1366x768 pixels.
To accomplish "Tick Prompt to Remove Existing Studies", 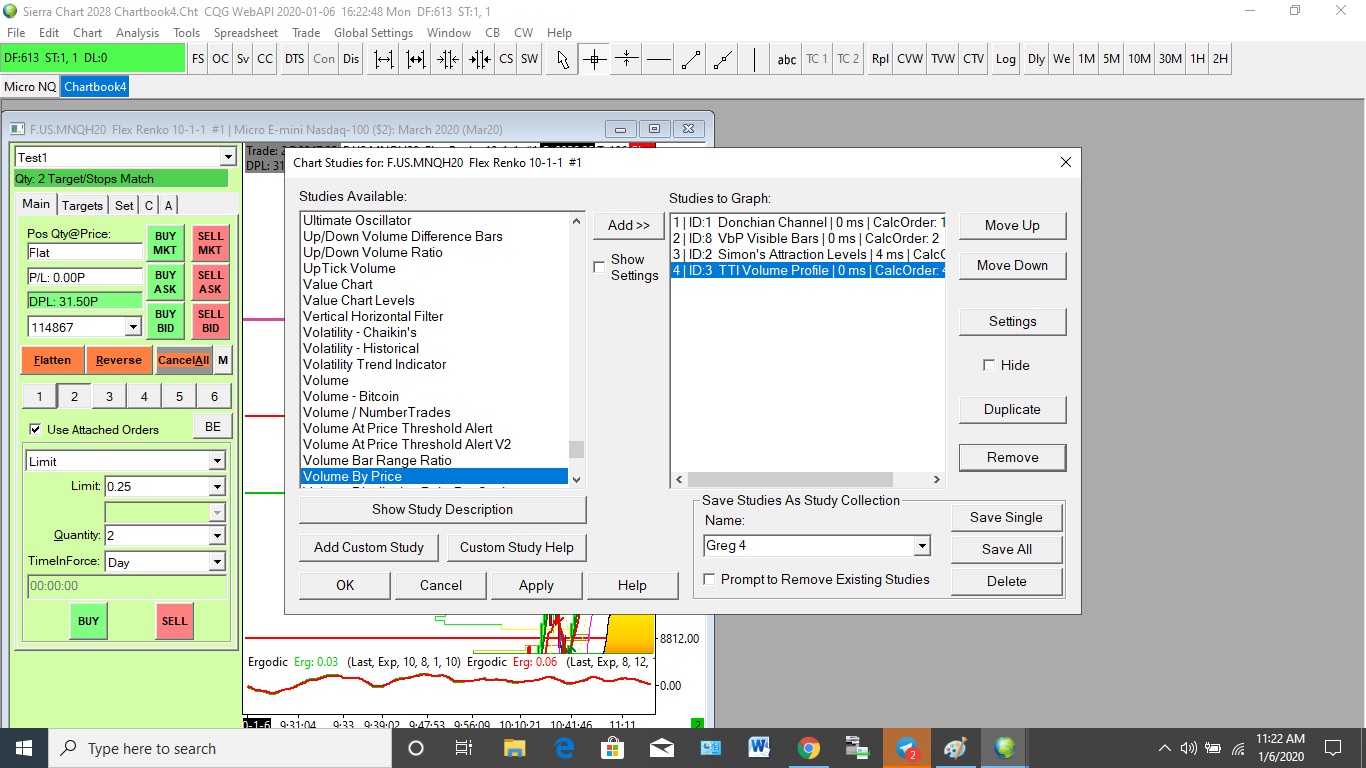I will click(x=709, y=579).
